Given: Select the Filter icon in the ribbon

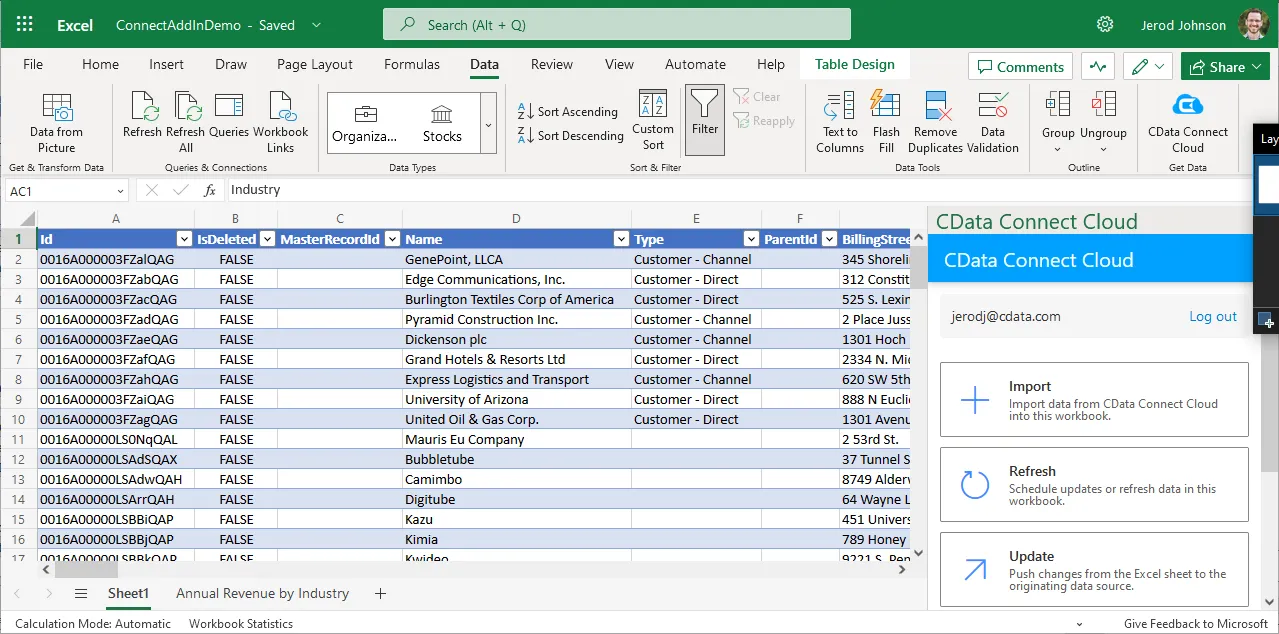Looking at the screenshot, I should tap(704, 119).
